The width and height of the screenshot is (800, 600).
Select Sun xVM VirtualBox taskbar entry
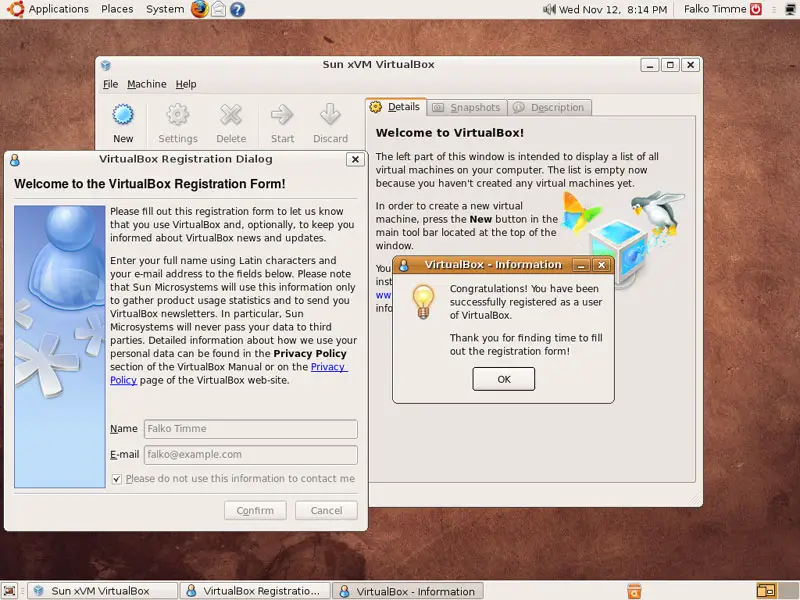click(x=103, y=591)
